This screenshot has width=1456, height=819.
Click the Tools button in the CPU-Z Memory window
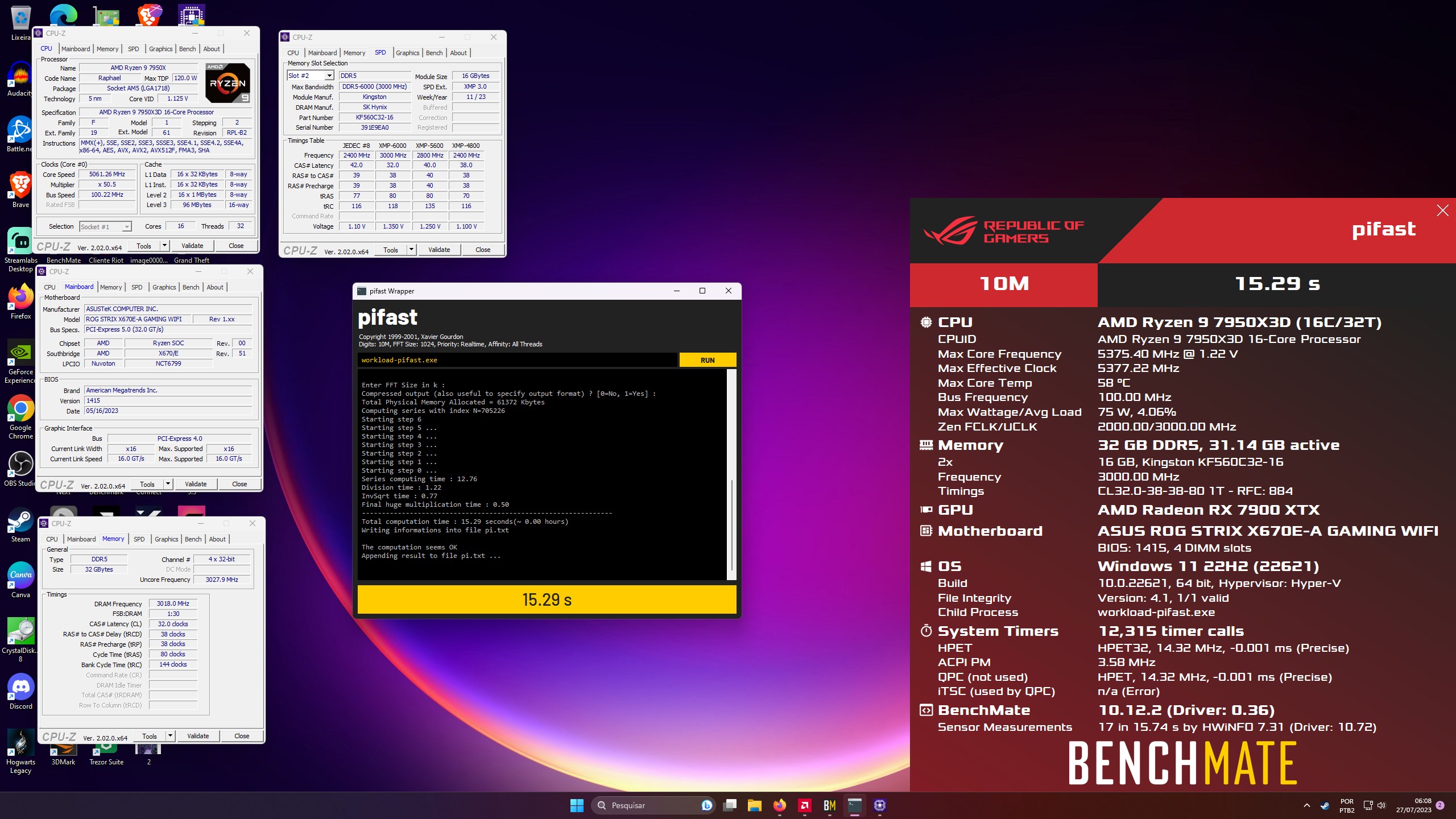(x=150, y=736)
